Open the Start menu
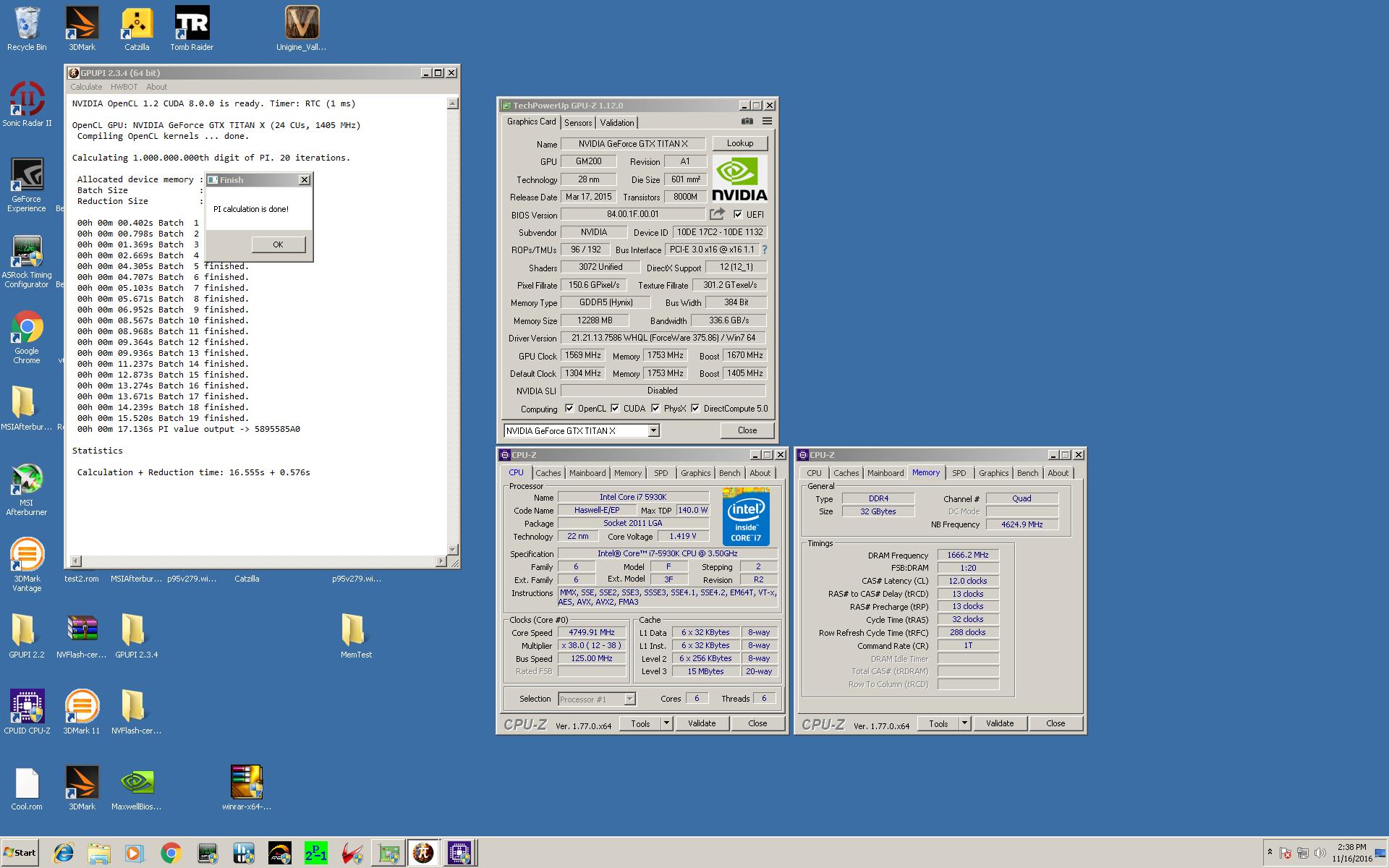This screenshot has width=1389, height=868. tap(20, 853)
